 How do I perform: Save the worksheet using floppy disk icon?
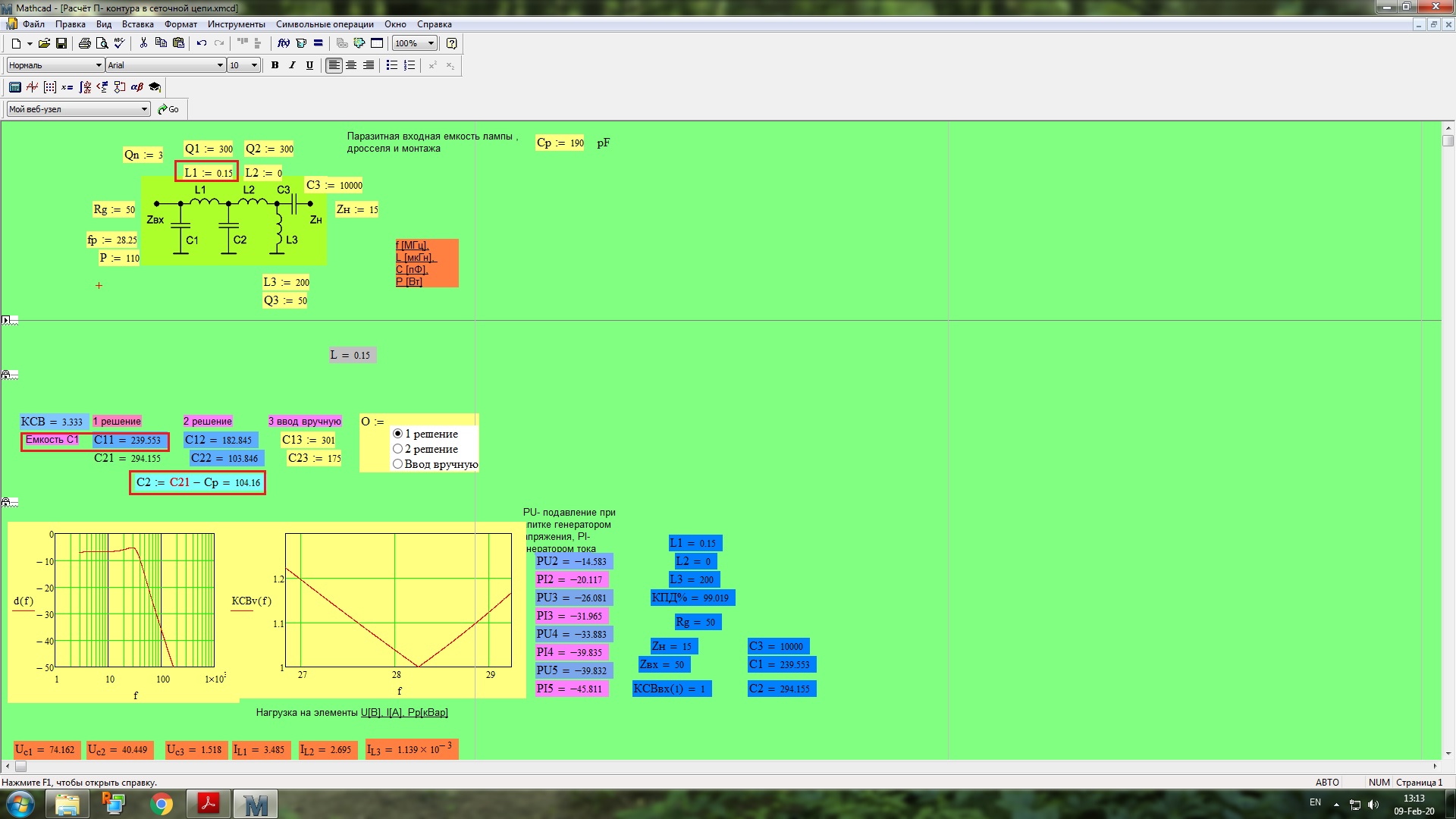(61, 43)
